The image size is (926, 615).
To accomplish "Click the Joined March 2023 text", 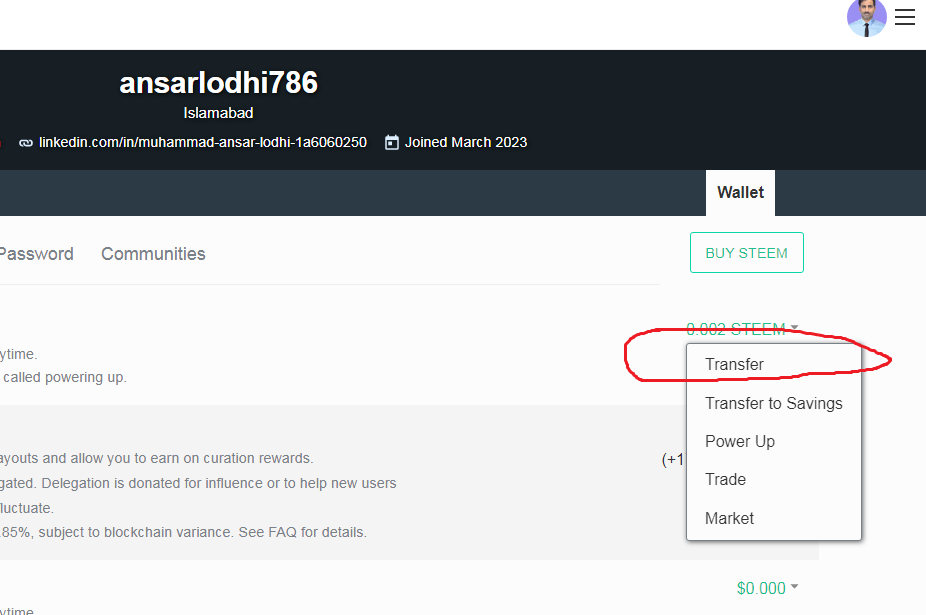I will tap(466, 142).
